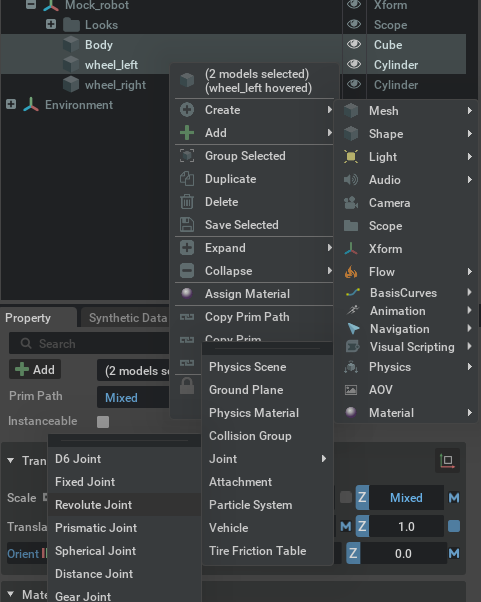The width and height of the screenshot is (481, 602).
Task: Click the Delete trash can icon
Action: point(187,202)
